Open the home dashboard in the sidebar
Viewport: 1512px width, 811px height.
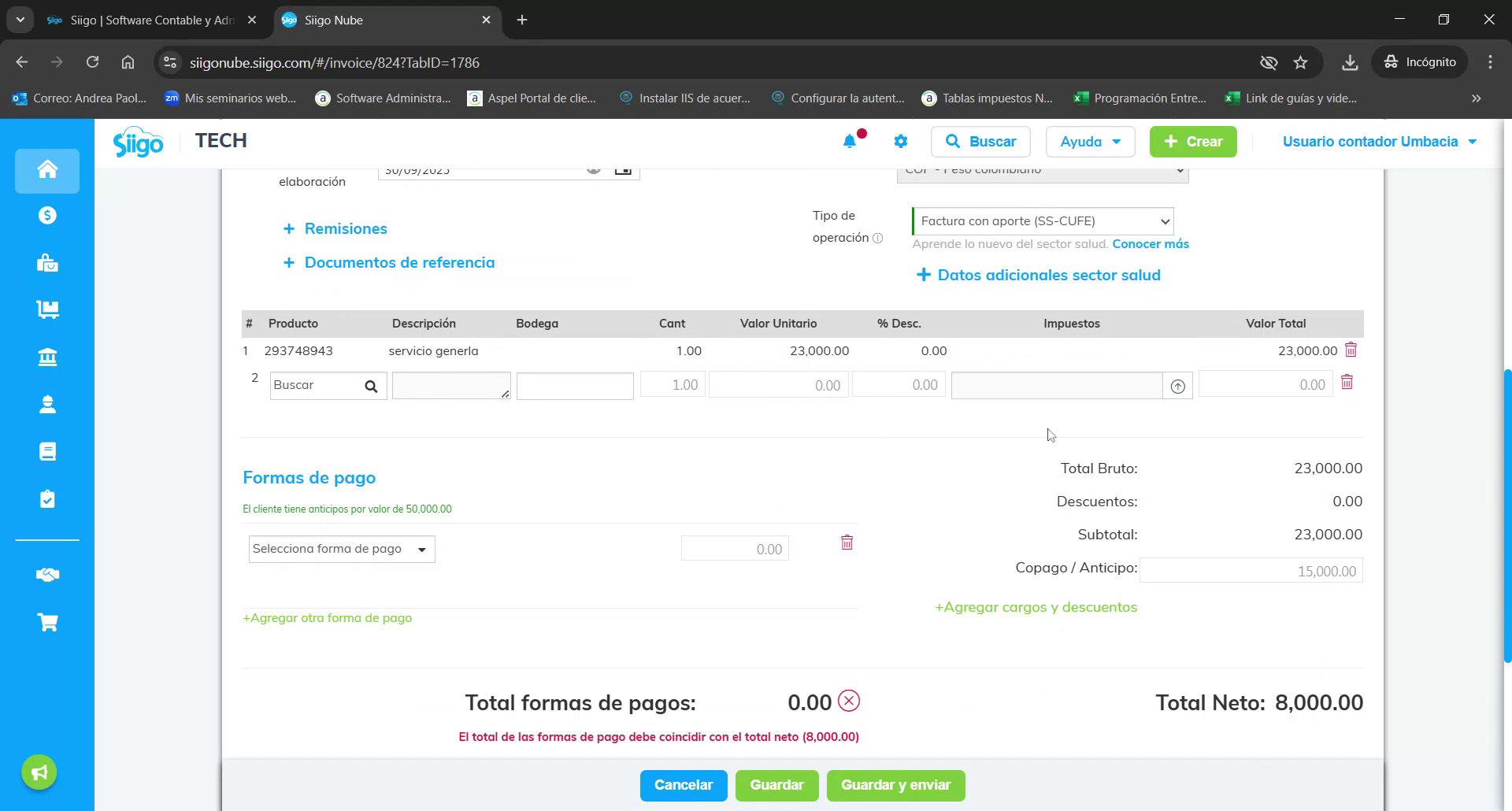click(x=47, y=170)
